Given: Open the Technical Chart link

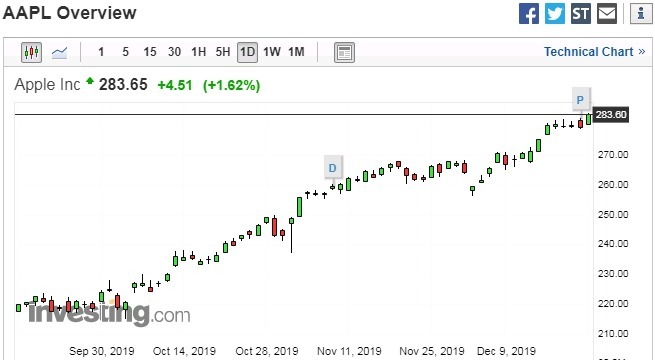Looking at the screenshot, I should click(594, 52).
